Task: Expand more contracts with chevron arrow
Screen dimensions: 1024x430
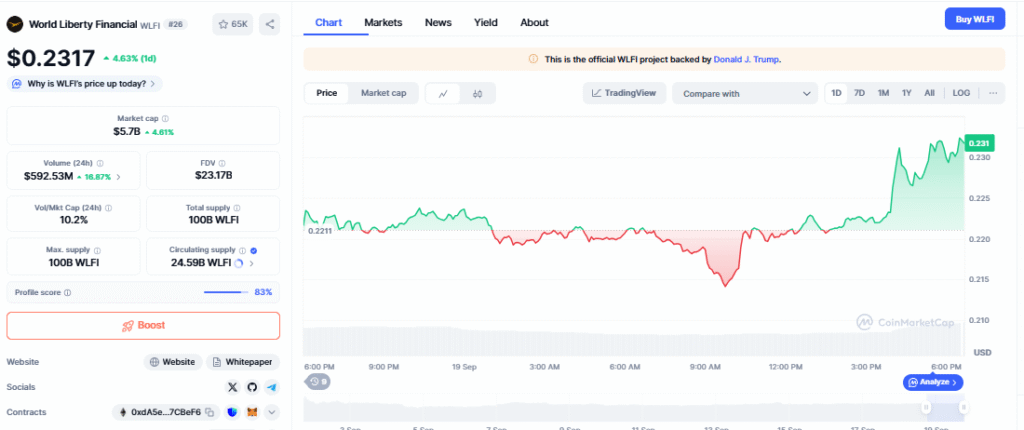Action: pos(272,412)
